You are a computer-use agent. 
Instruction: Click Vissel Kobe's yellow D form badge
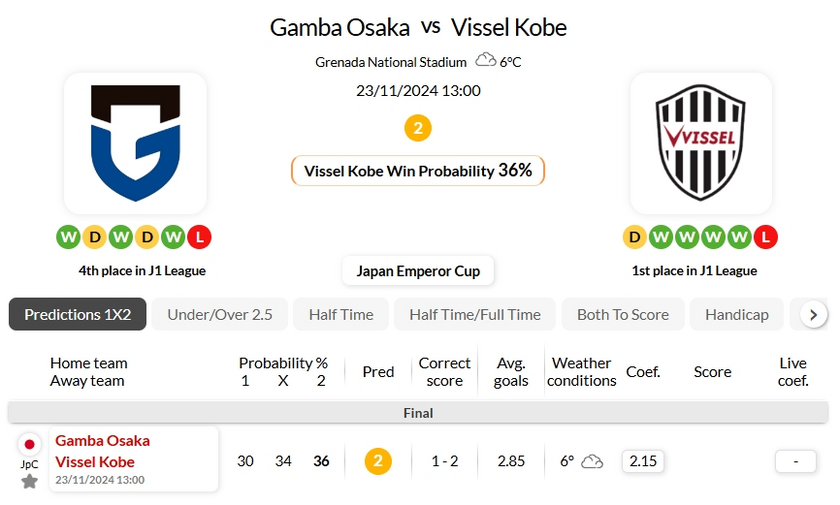(634, 238)
